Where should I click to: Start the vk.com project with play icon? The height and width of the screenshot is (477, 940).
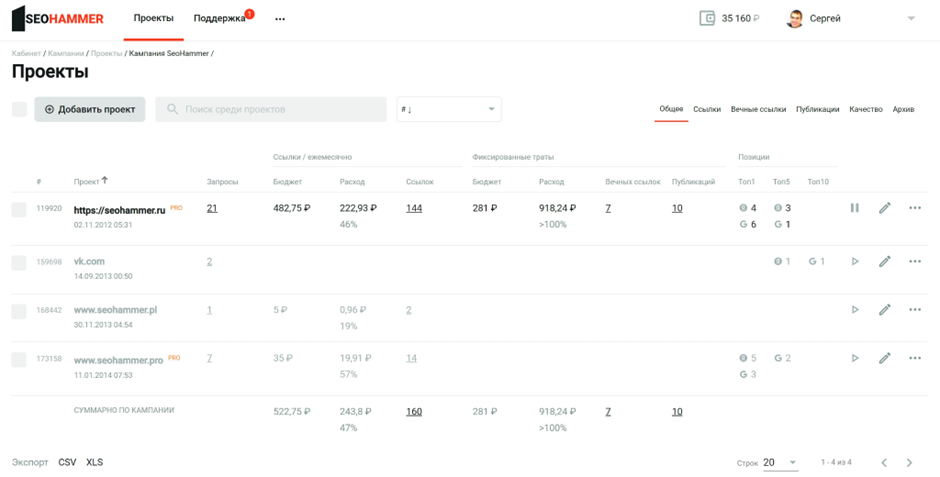click(854, 261)
